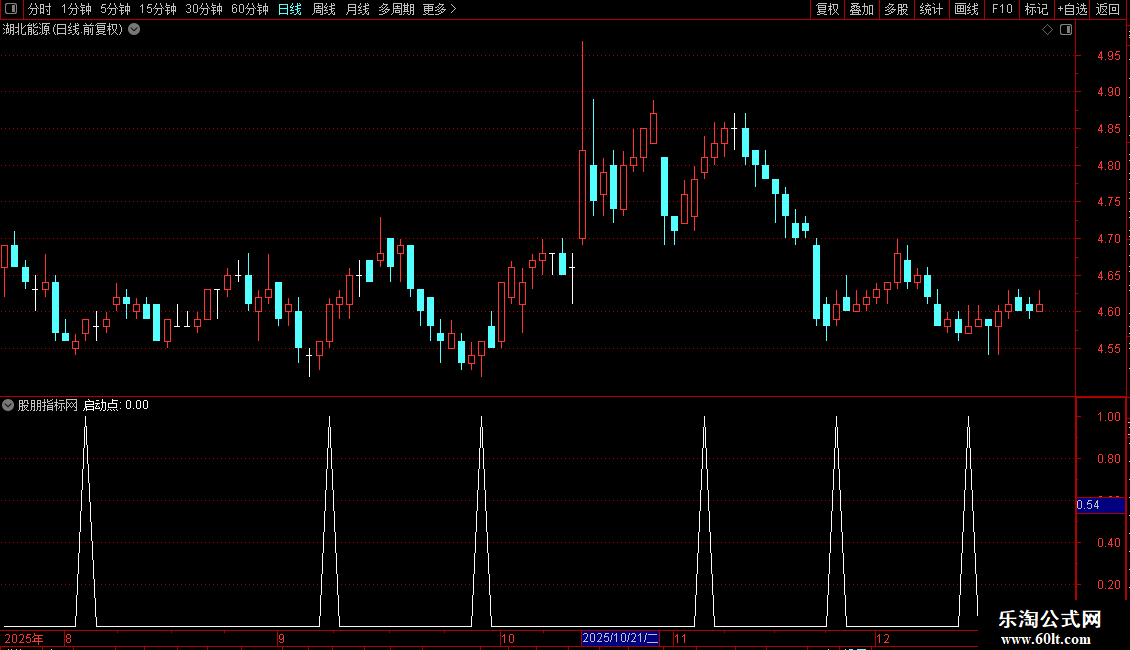Open the indicator dropdown beside 股朋指标网

coord(8,405)
